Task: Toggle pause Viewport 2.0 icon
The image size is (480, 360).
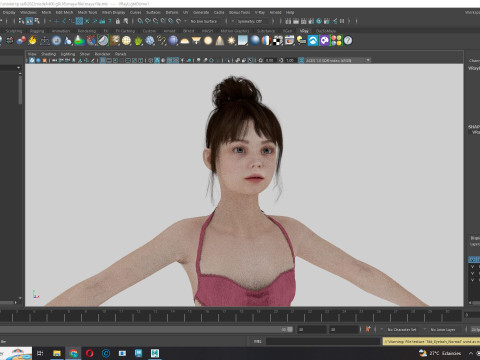Action: pyautogui.click(x=342, y=21)
